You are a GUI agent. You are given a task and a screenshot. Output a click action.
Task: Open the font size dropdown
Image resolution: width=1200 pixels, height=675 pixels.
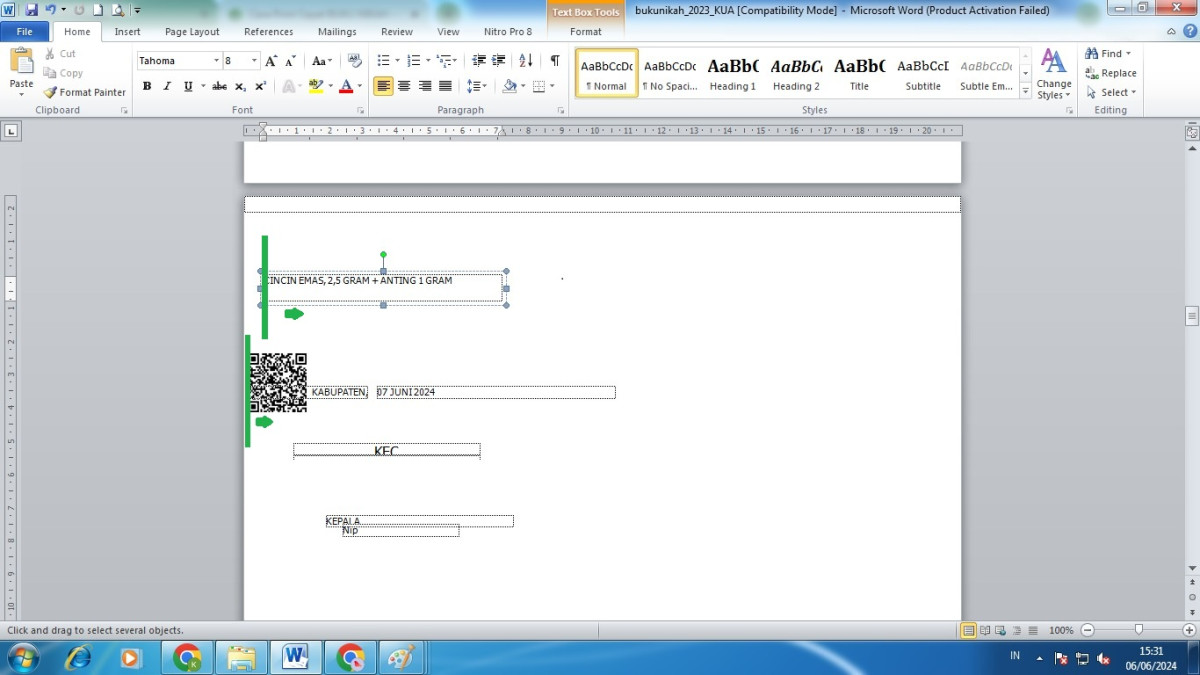[x=255, y=61]
